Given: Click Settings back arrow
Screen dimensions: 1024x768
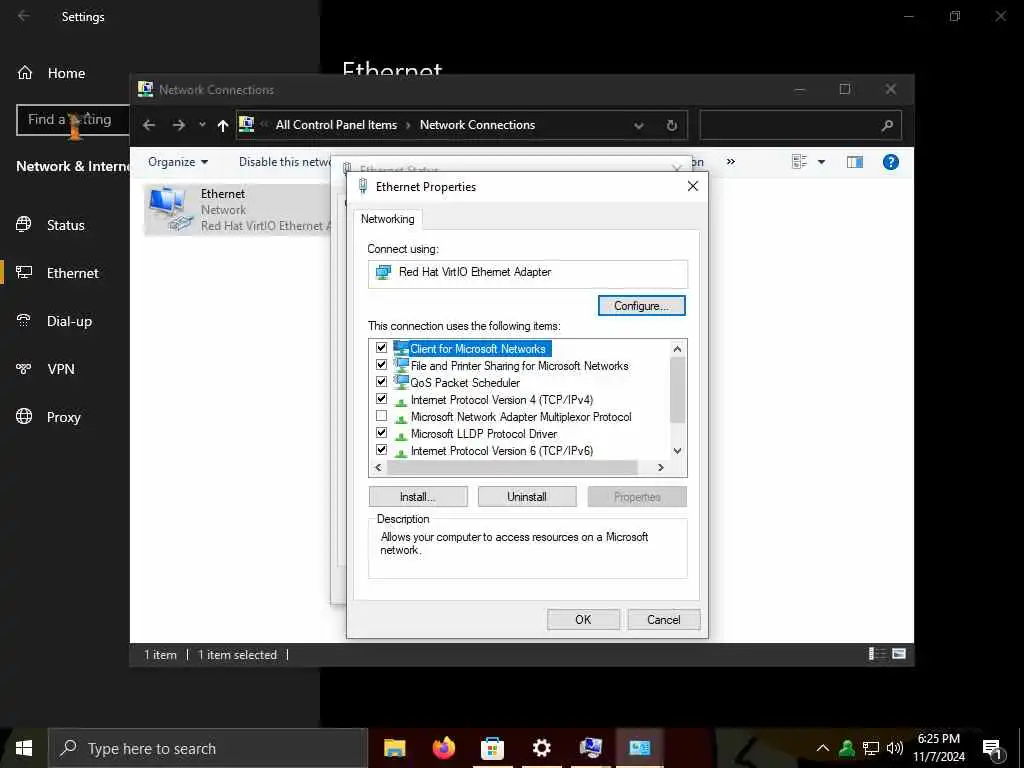Looking at the screenshot, I should 24,16.
